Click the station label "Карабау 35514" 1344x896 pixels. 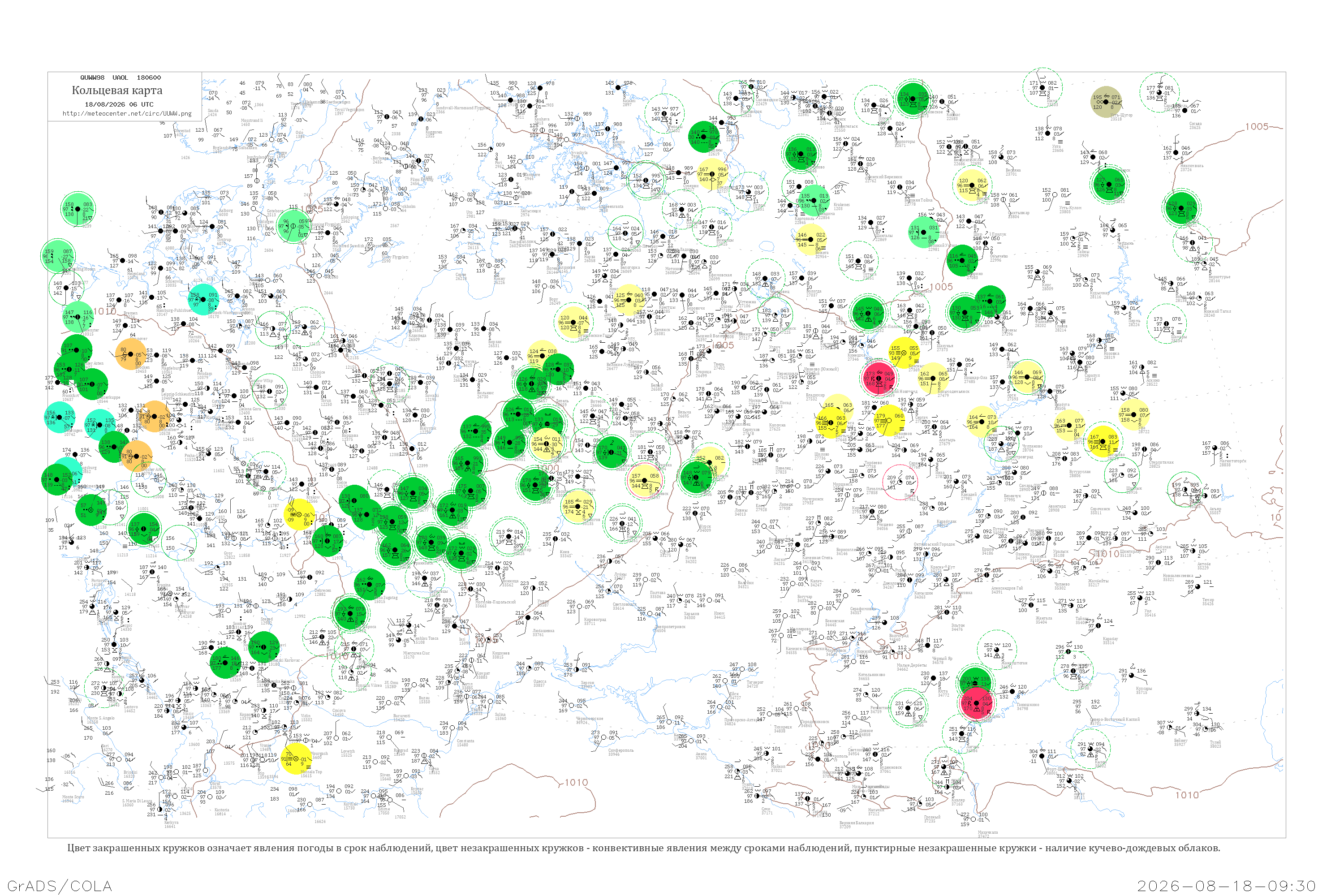(1110, 641)
